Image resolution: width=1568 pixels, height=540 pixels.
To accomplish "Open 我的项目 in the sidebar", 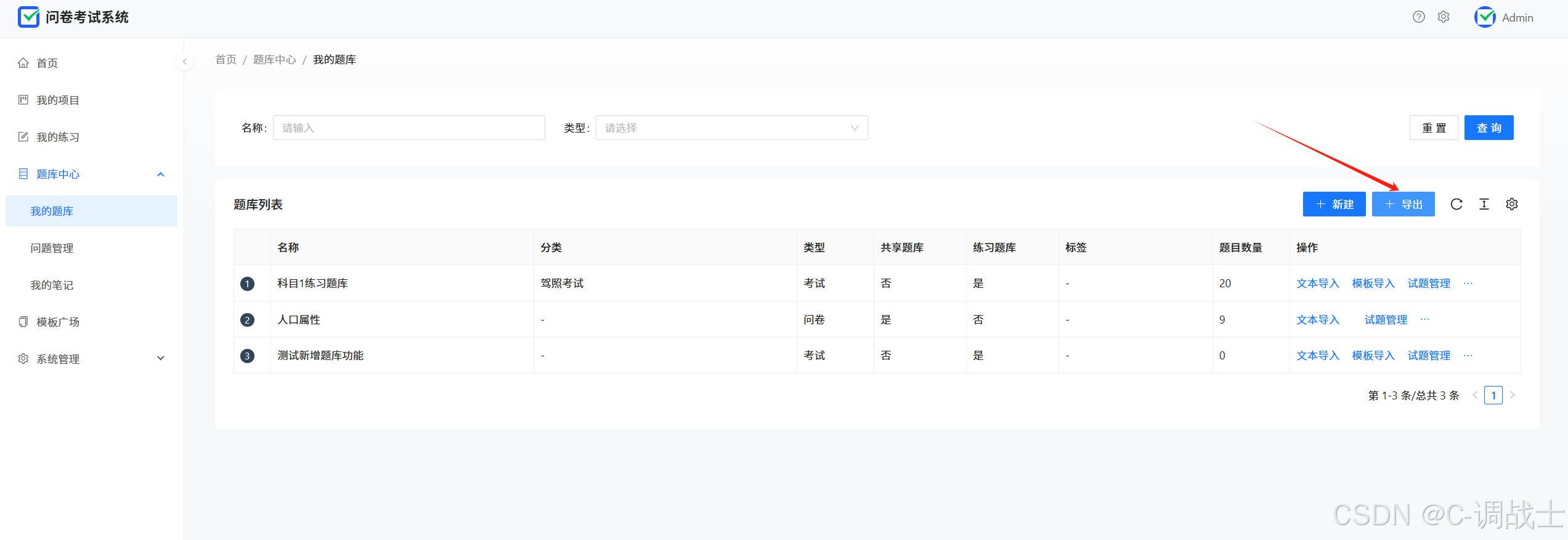I will (91, 100).
